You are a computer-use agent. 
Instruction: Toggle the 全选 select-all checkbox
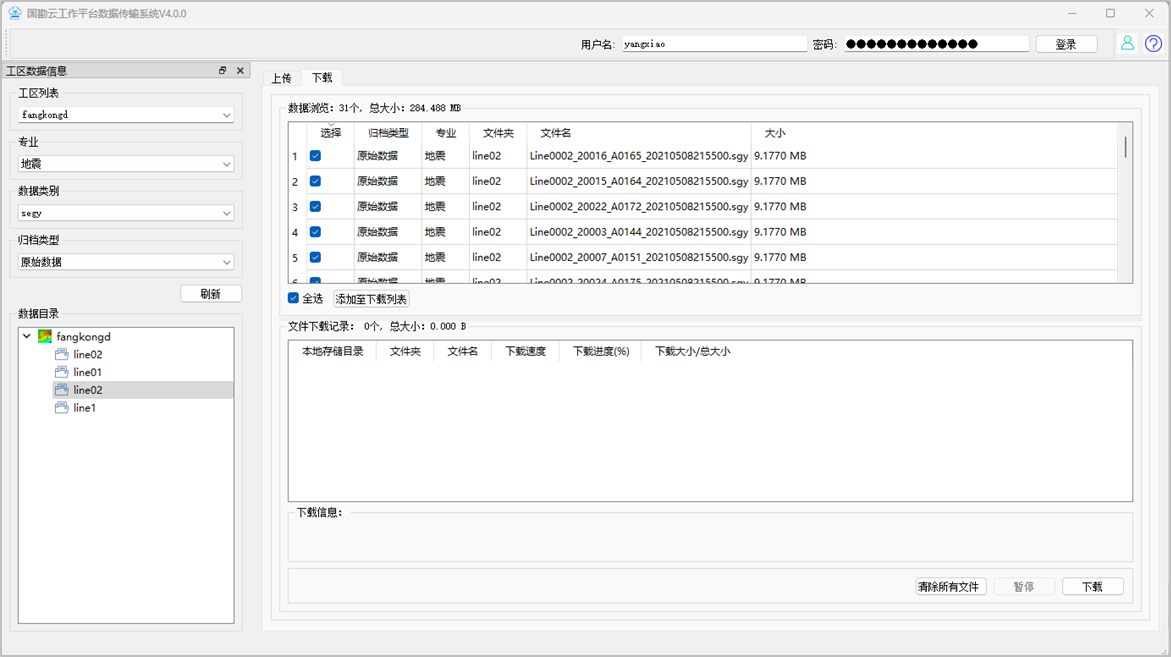293,298
